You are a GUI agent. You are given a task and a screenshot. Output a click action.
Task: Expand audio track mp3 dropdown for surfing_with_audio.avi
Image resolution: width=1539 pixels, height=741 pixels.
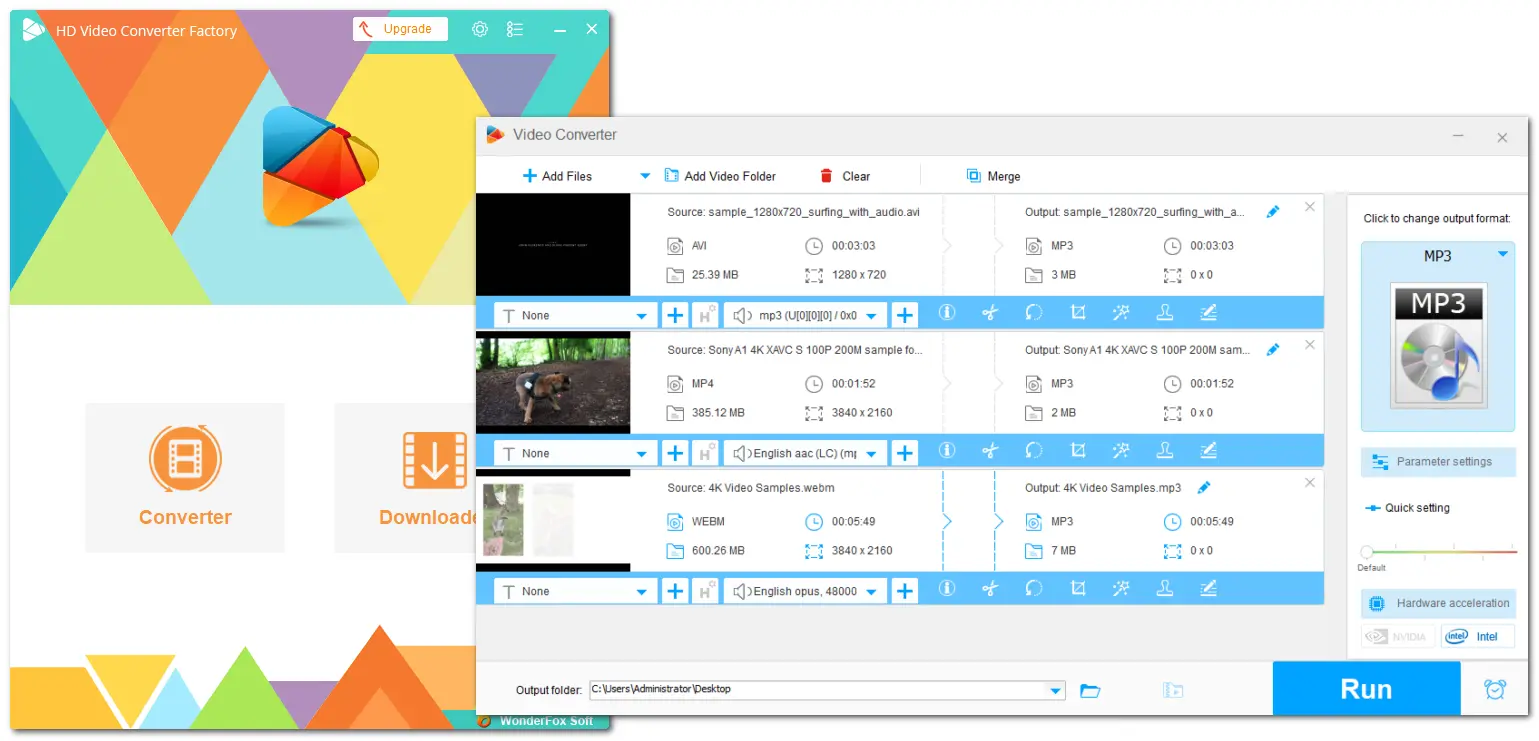(x=871, y=316)
